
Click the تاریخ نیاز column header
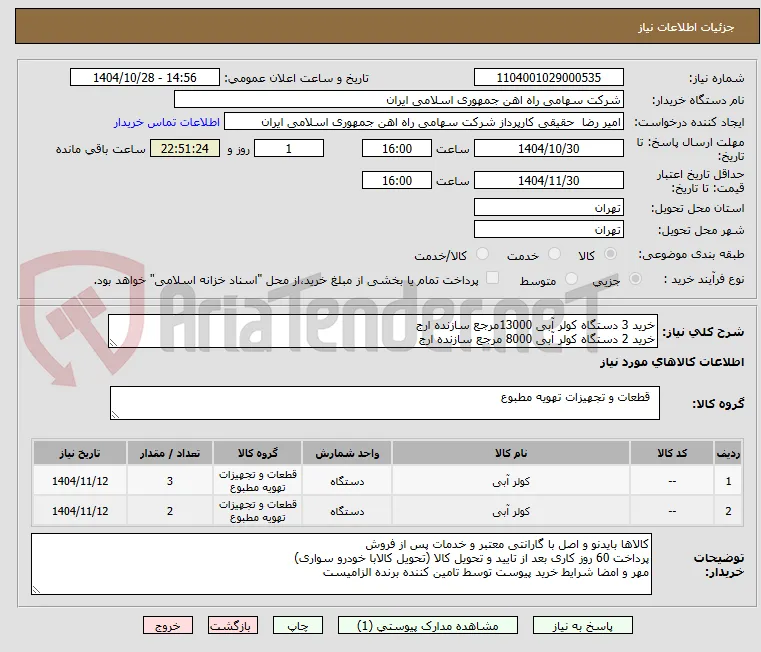80,453
